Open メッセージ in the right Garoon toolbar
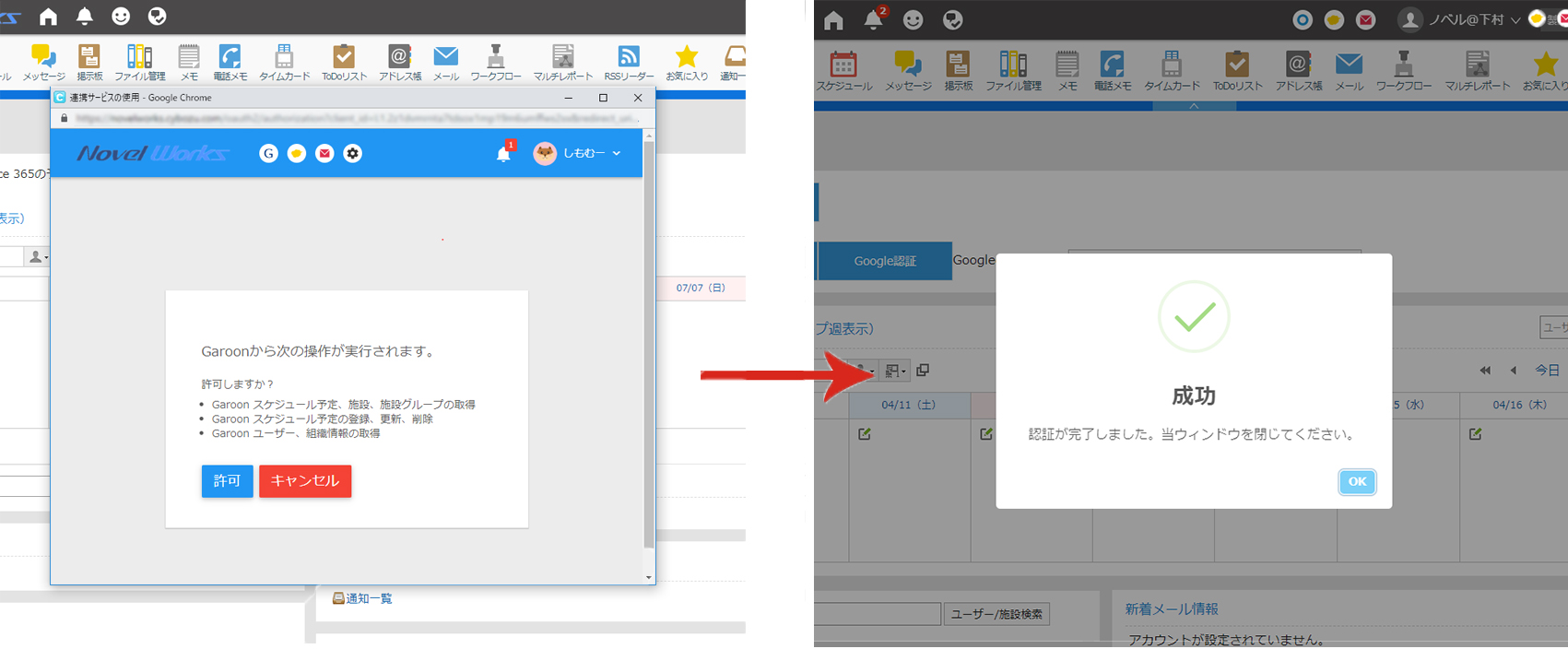The image size is (1568, 649). point(908,70)
